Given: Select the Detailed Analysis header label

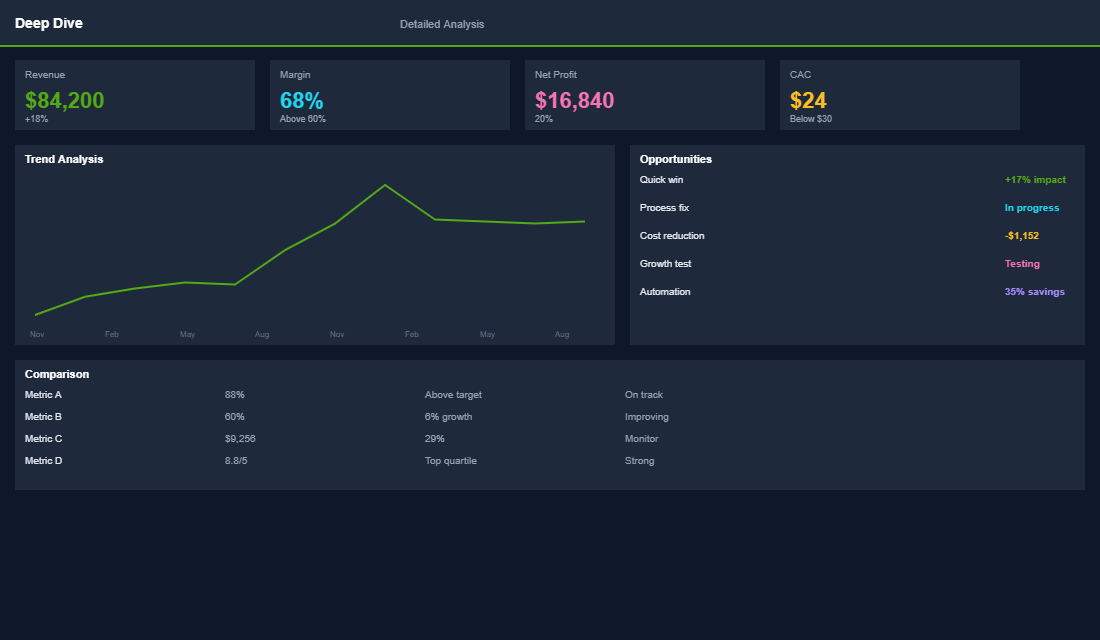Looking at the screenshot, I should point(441,23).
